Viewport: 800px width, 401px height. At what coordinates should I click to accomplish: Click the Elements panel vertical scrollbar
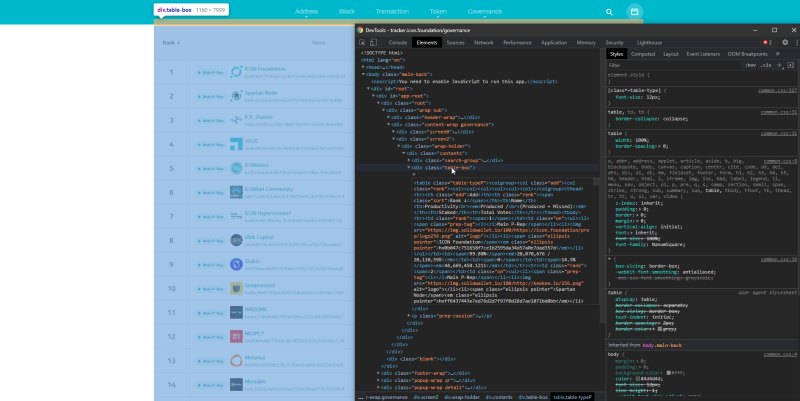(602, 184)
